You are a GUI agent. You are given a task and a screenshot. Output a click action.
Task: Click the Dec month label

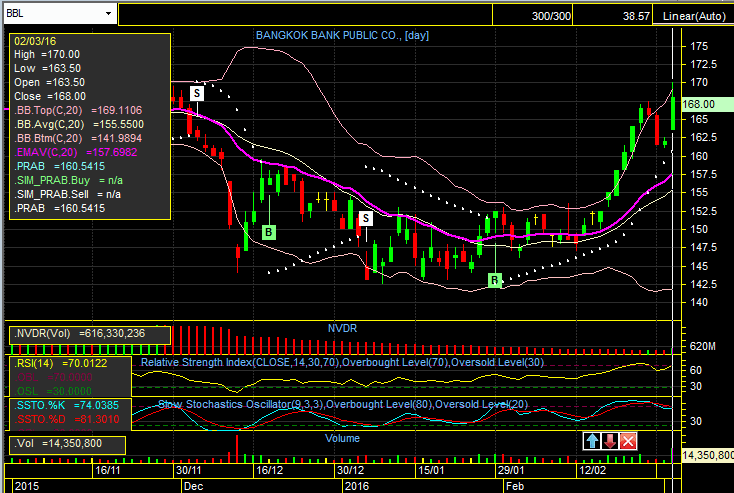[193, 486]
